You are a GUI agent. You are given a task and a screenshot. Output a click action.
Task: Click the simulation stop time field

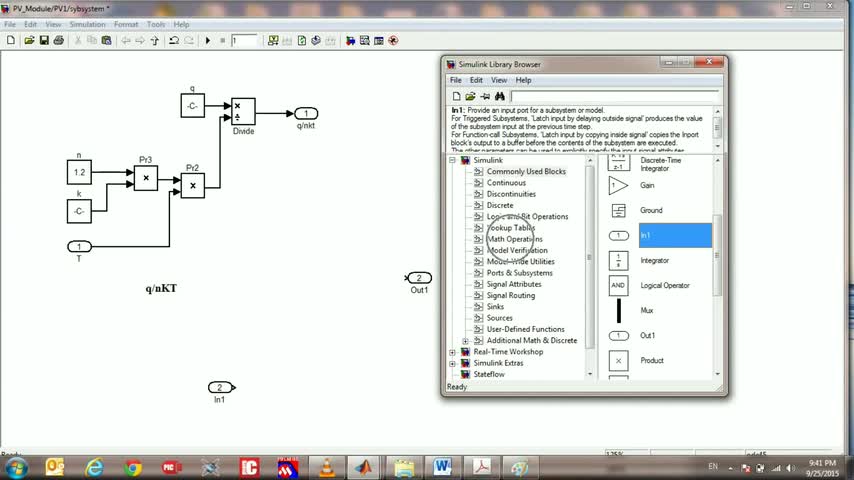pos(243,41)
